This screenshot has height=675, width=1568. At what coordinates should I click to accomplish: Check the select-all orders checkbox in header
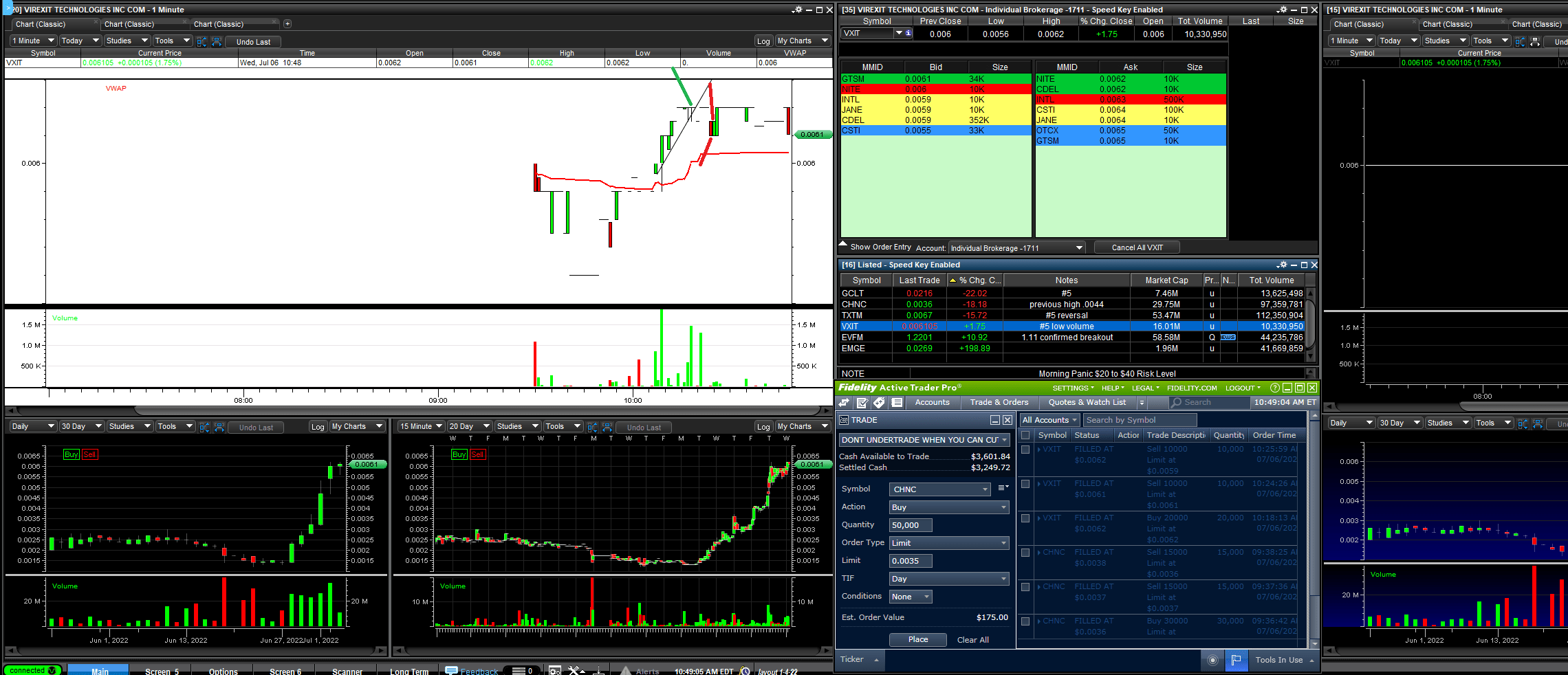(1025, 435)
